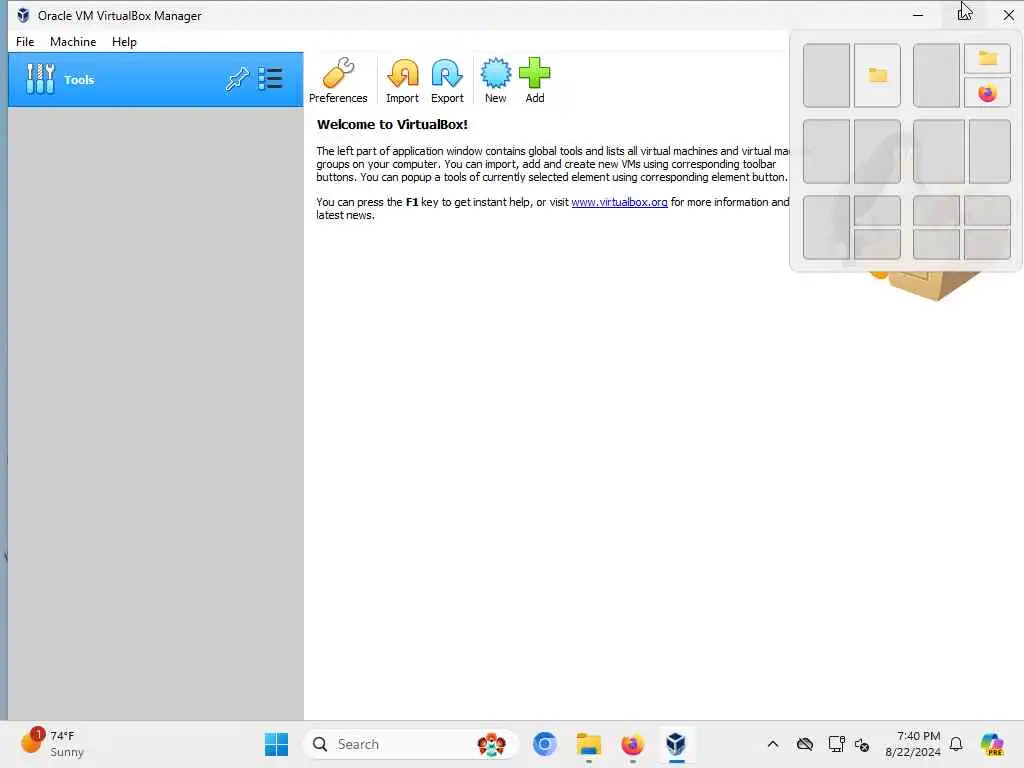The image size is (1024, 768).
Task: Open the File menu
Action: (x=25, y=42)
